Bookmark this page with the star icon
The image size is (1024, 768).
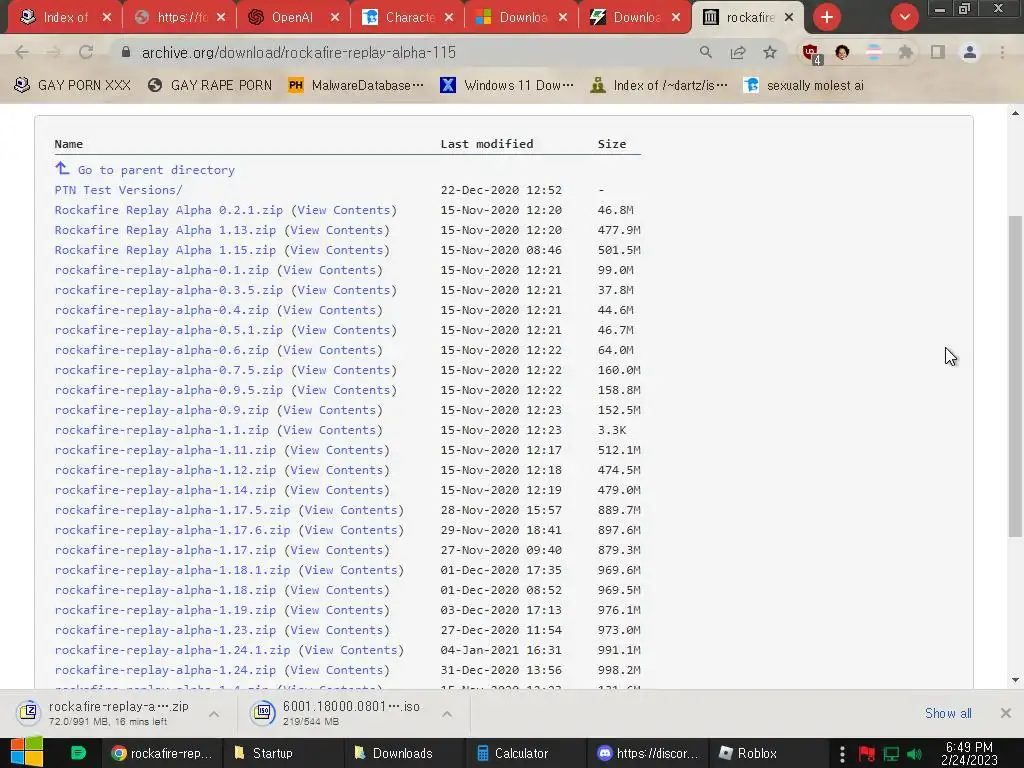click(770, 52)
